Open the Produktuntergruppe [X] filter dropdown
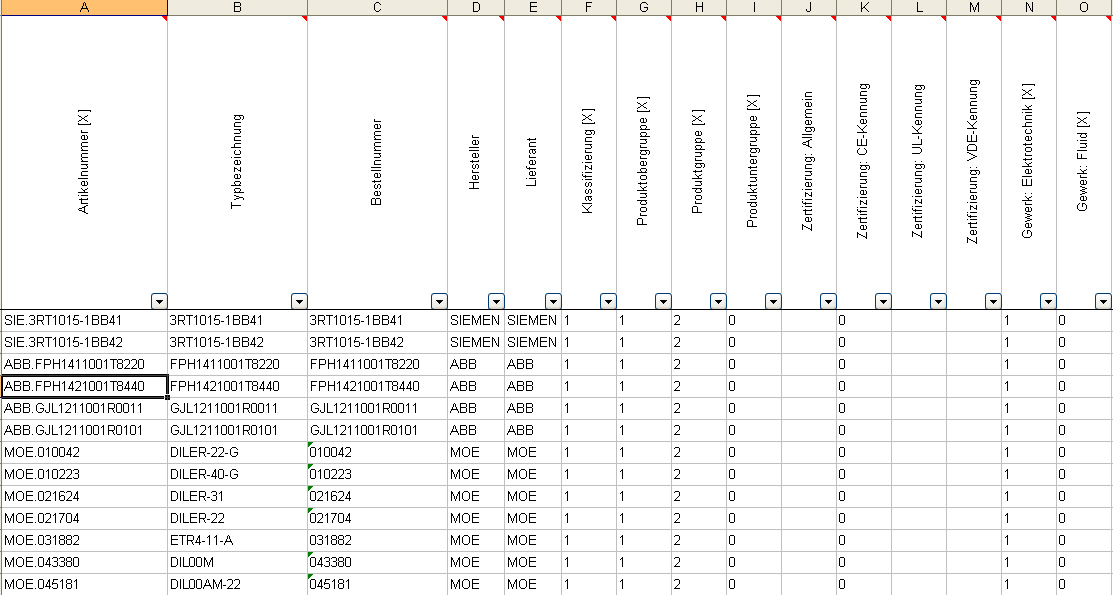 coord(773,301)
